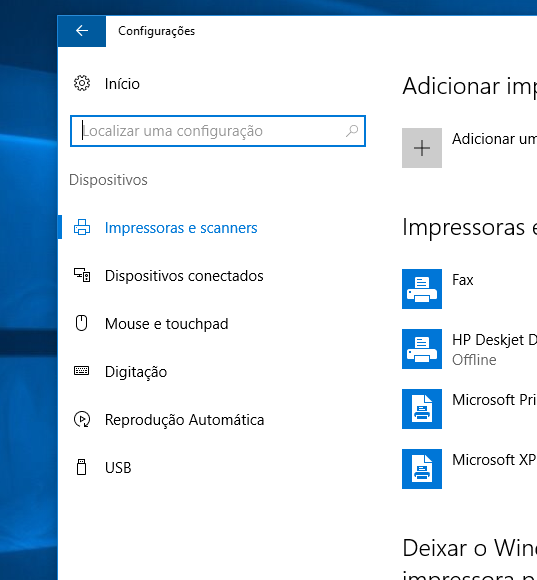Viewport: 537px width, 580px height.
Task: Select Microsoft XPS printer name
Action: click(x=494, y=460)
